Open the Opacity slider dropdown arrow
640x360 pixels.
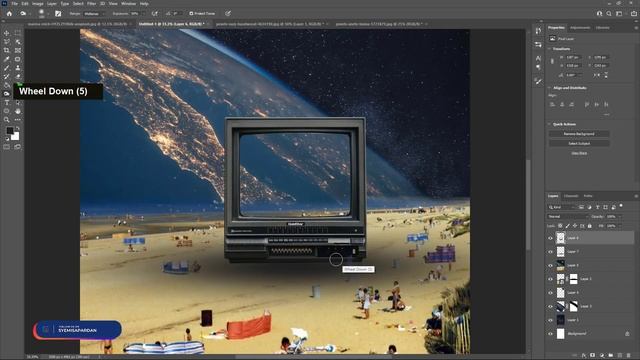(620, 216)
